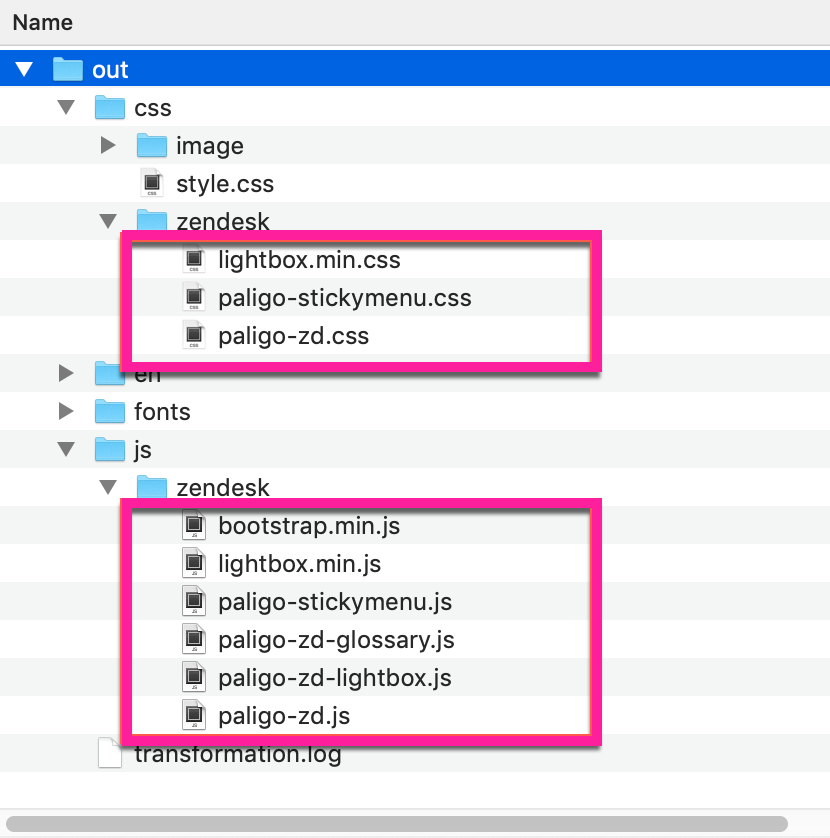Screen dimensions: 830x838
Task: Click the paligo-stickymenu.css file icon
Action: tap(194, 297)
